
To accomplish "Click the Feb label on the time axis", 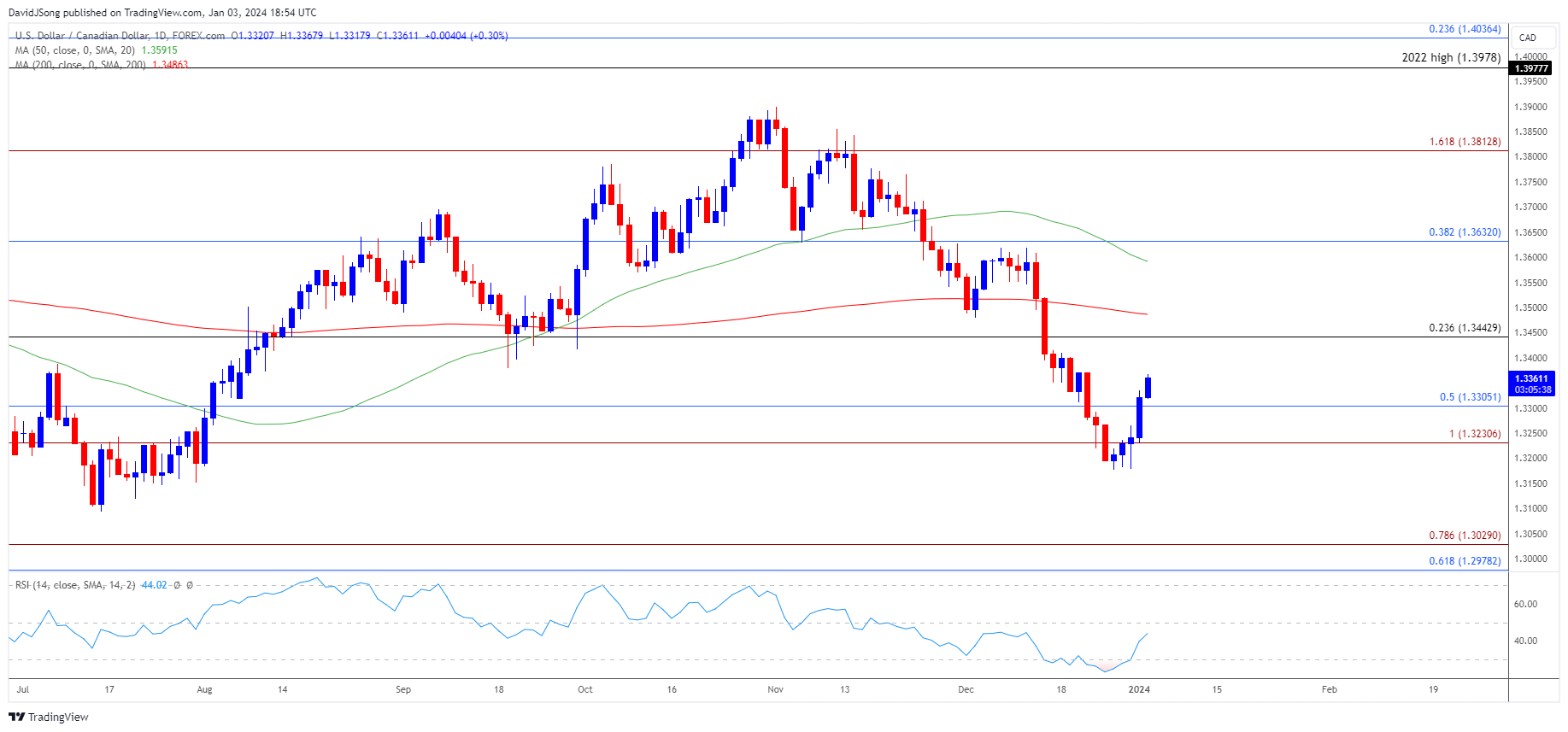I will pyautogui.click(x=1330, y=689).
